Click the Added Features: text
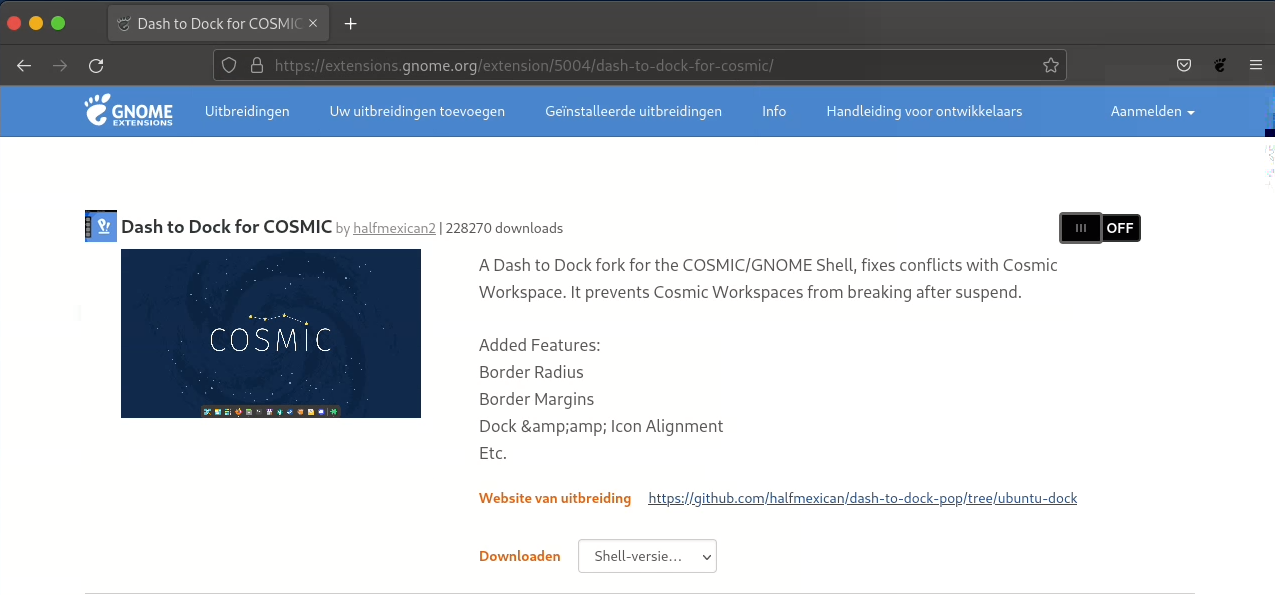Screen dimensions: 1275x595 click(539, 345)
